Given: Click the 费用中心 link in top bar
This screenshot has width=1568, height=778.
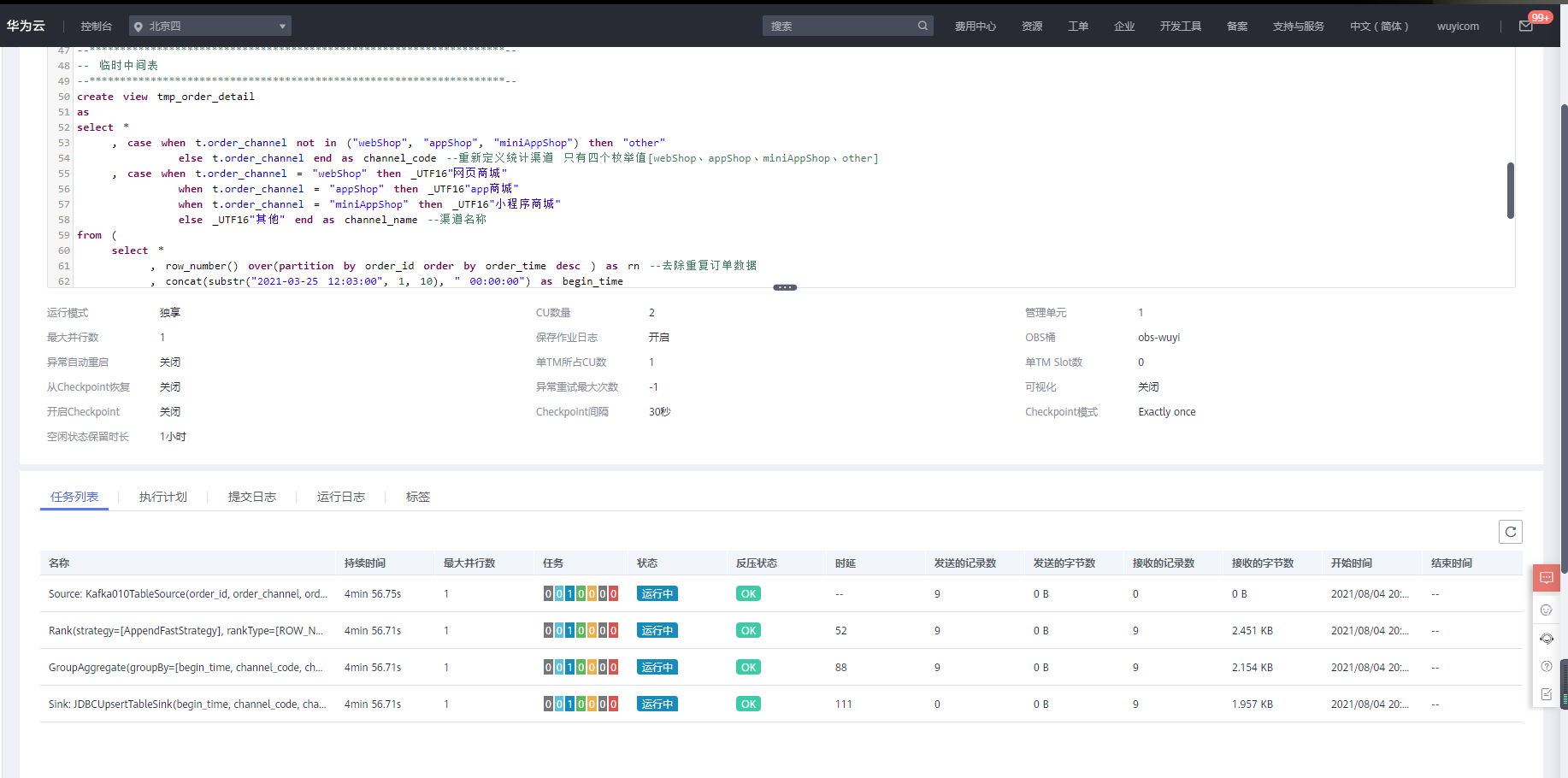Looking at the screenshot, I should coord(975,27).
